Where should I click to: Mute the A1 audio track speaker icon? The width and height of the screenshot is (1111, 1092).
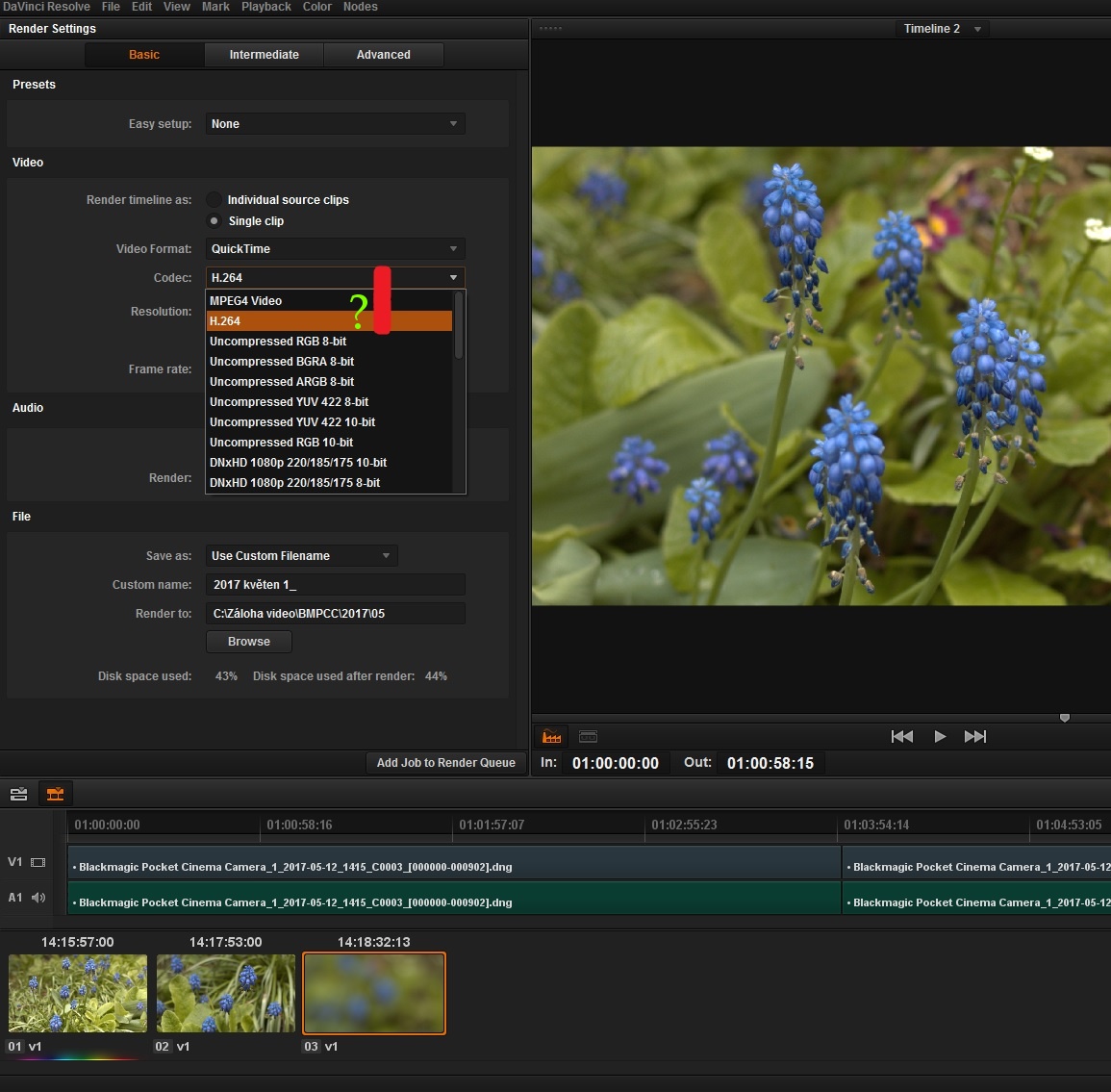[x=38, y=898]
